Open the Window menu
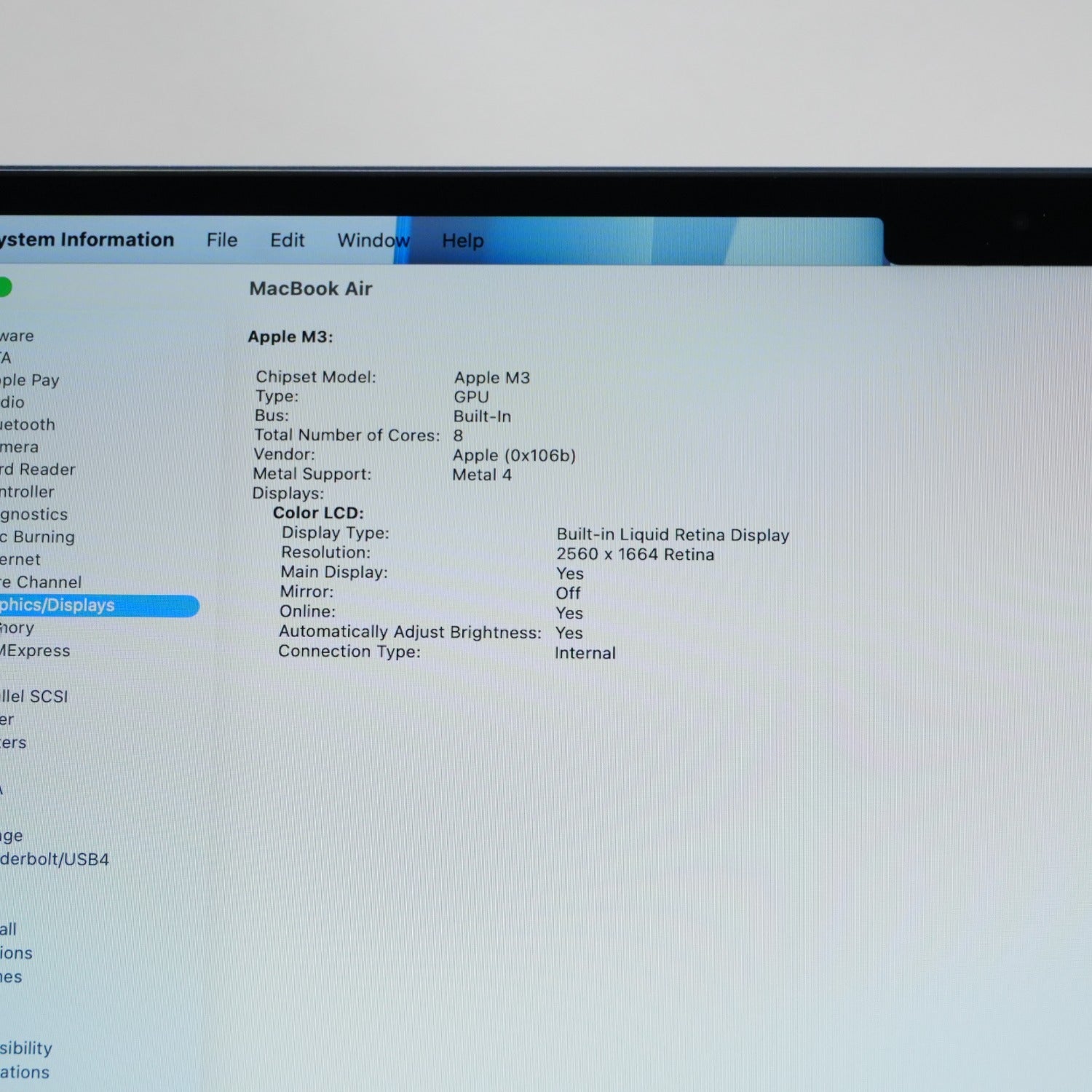1092x1092 pixels. coord(373,240)
